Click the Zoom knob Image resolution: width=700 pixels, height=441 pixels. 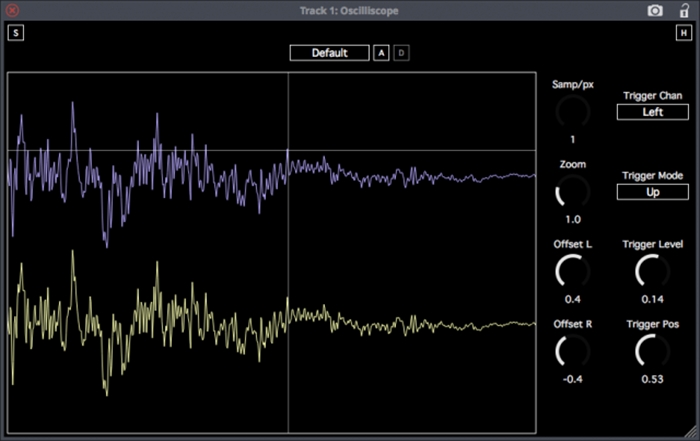pyautogui.click(x=573, y=191)
